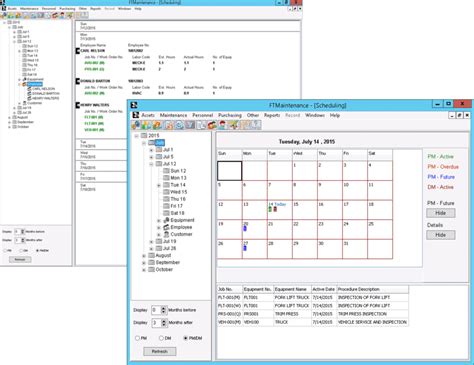Click calendar cell for July 9
The width and height of the screenshot is (474, 365).
(330, 190)
